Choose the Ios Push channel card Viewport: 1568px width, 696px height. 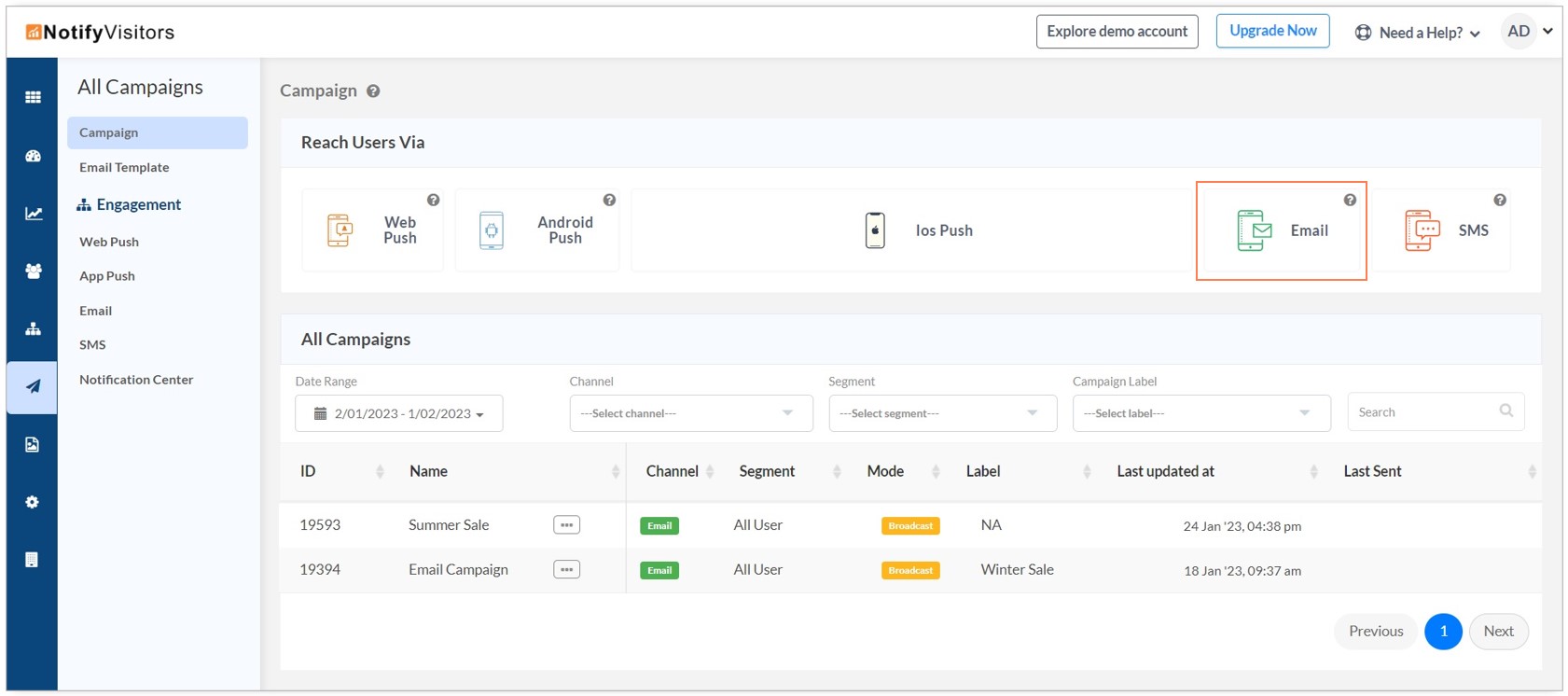tap(912, 230)
